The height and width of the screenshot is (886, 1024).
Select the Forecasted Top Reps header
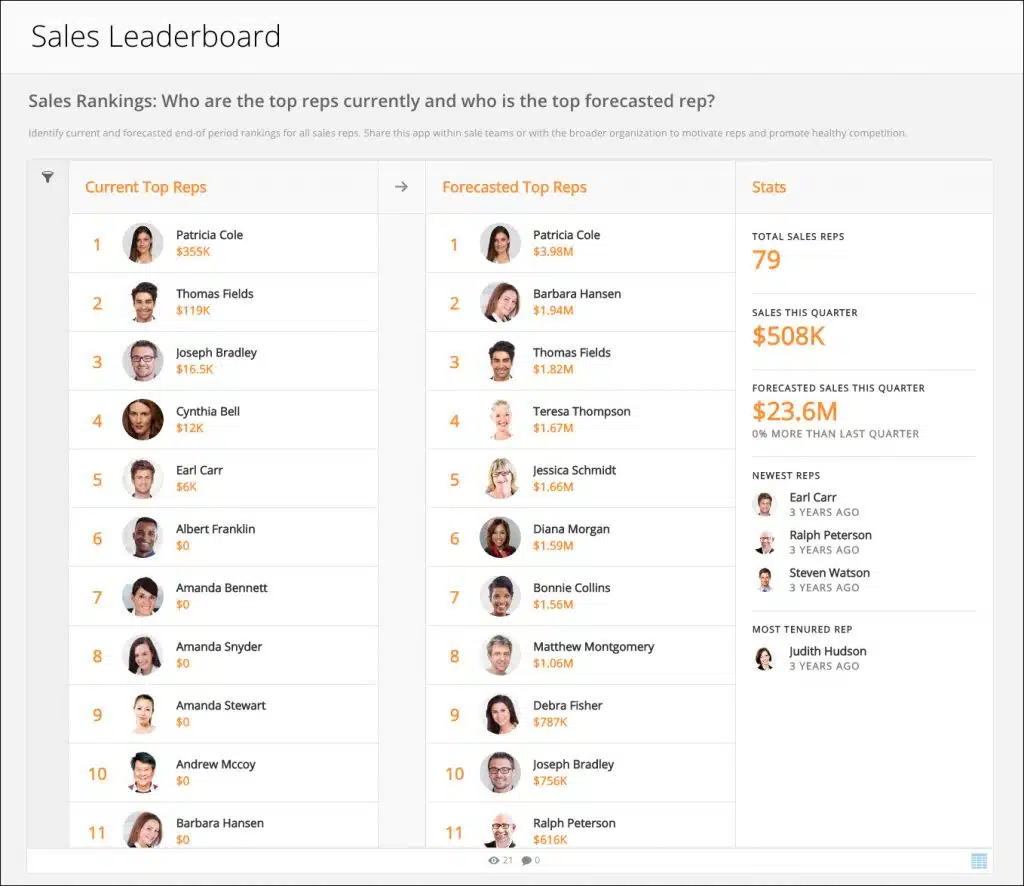[x=515, y=187]
